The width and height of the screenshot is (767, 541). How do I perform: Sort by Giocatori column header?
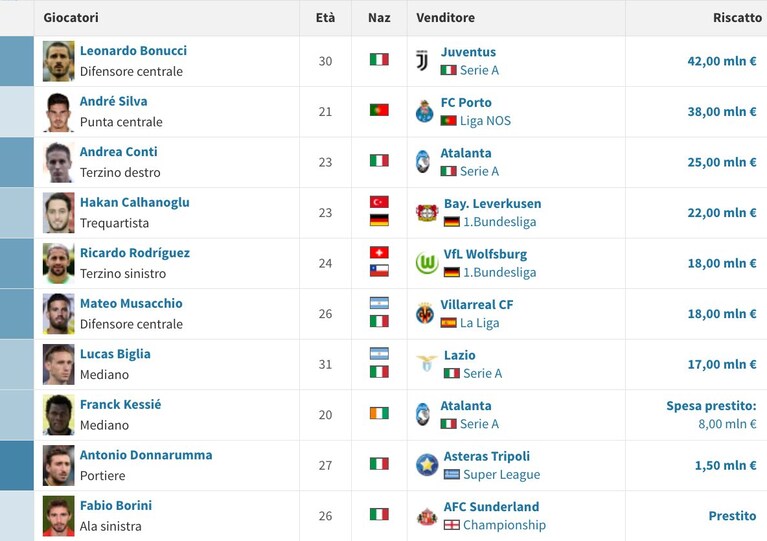pos(71,18)
